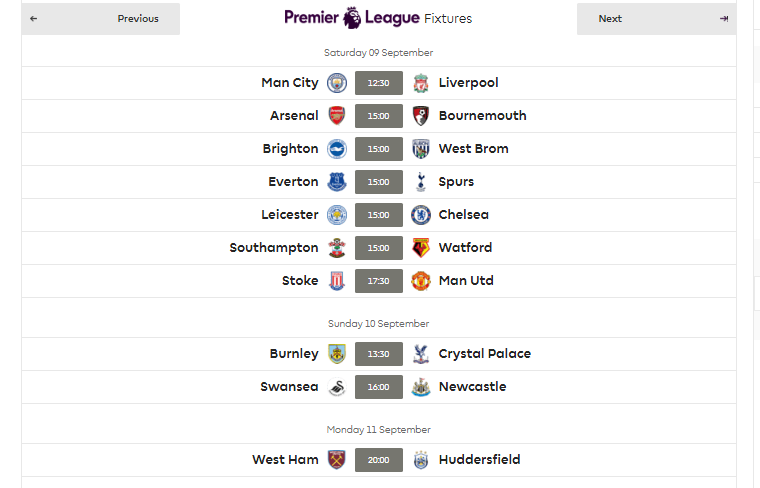The height and width of the screenshot is (488, 760).
Task: Click the Brighton team name
Action: coord(290,149)
